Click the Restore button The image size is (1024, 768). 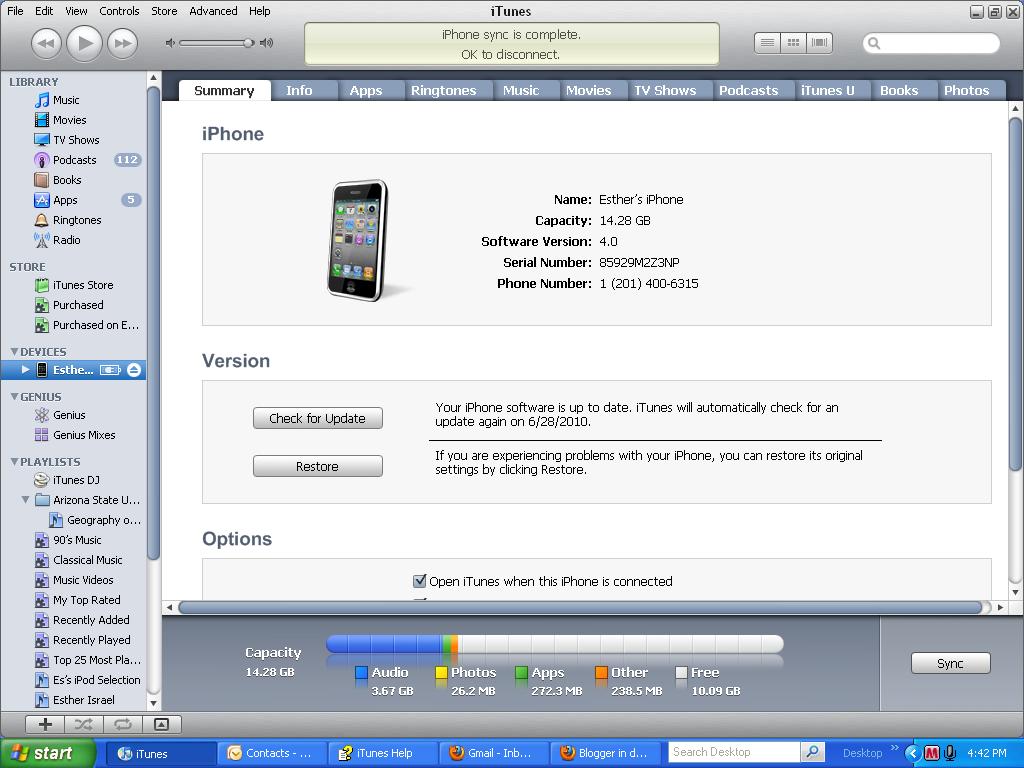click(x=317, y=467)
